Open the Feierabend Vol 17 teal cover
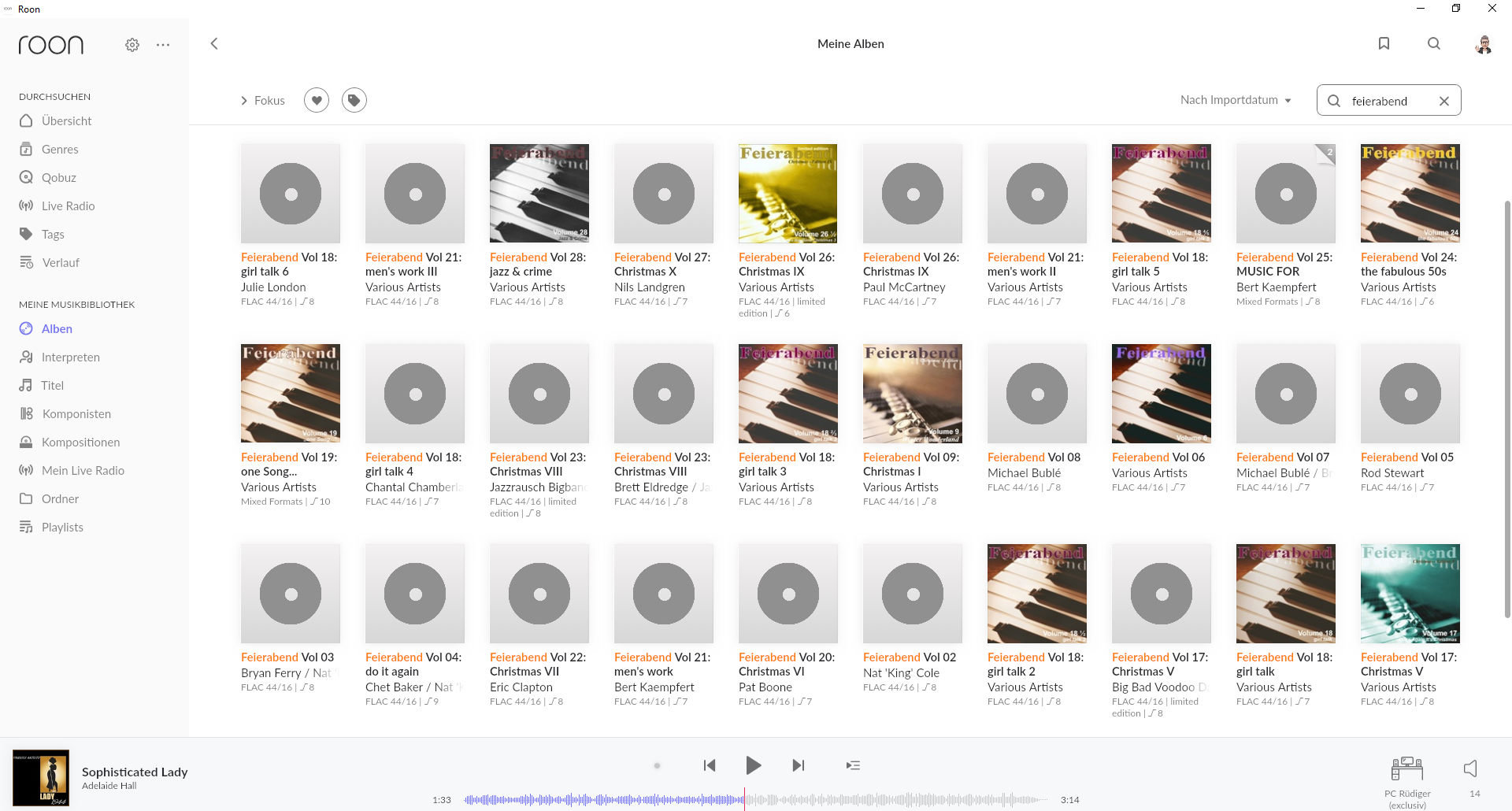The height and width of the screenshot is (811, 1512). point(1410,593)
